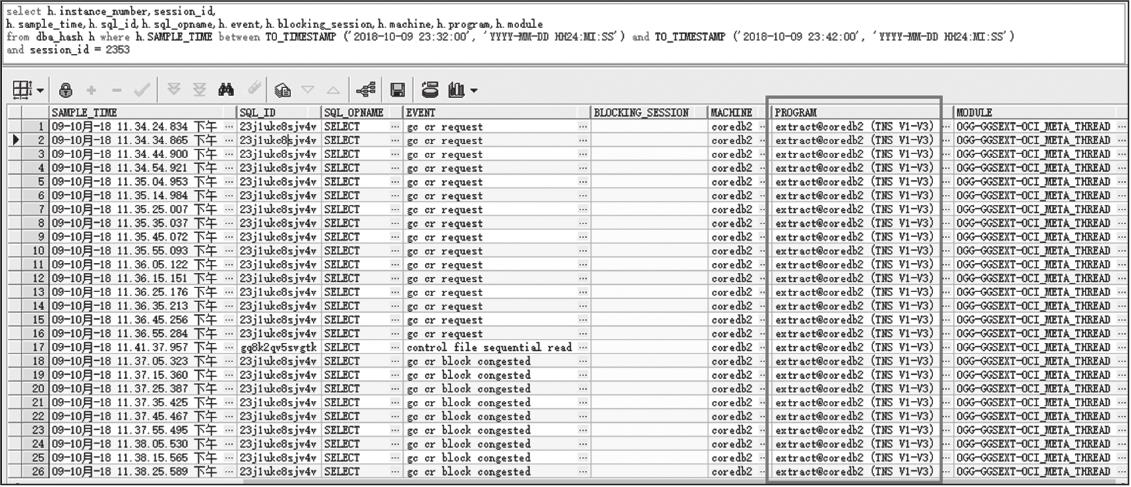Screen dimensions: 1131x487
Task: Click SQL_ID cell 'gq8k2qv5svgtk'
Action: pyautogui.click(x=278, y=347)
